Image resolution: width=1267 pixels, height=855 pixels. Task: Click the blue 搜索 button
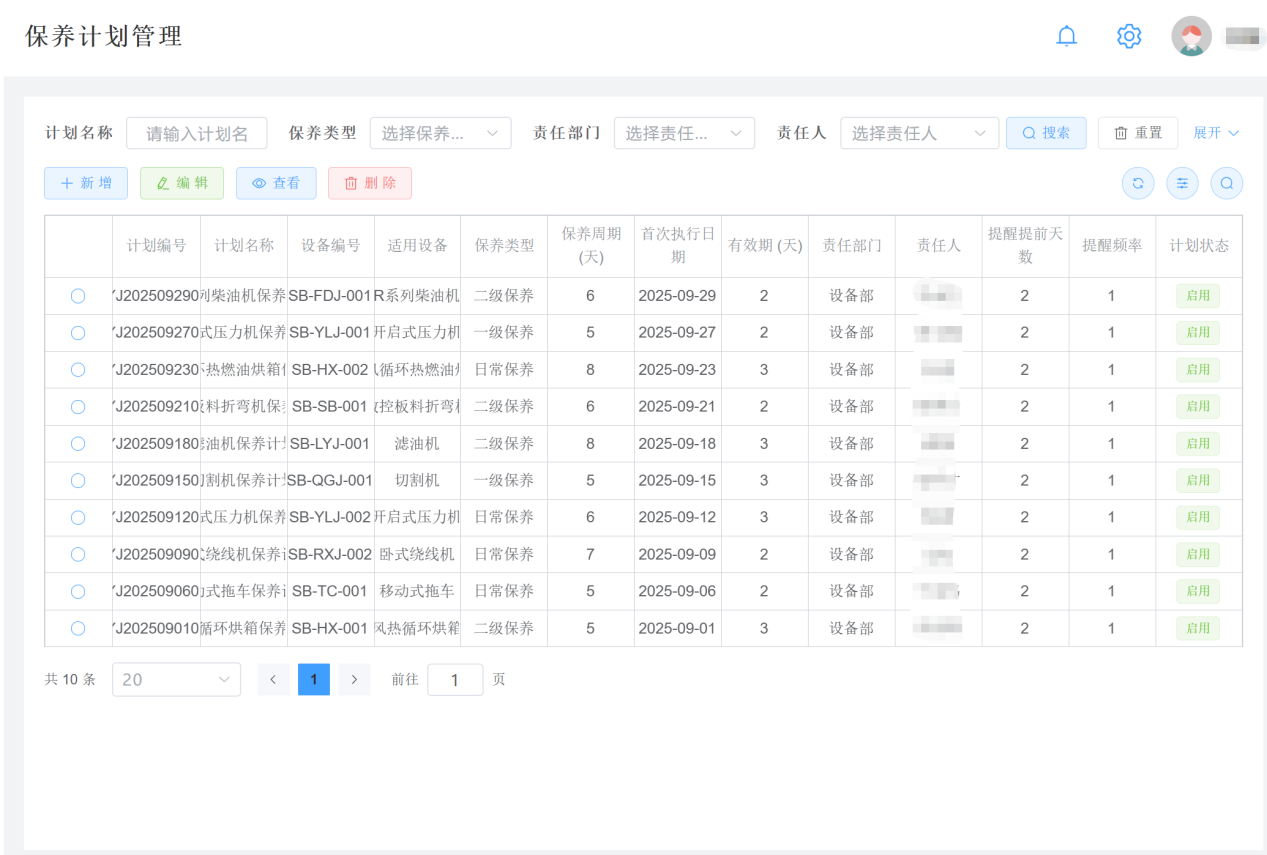click(1046, 133)
